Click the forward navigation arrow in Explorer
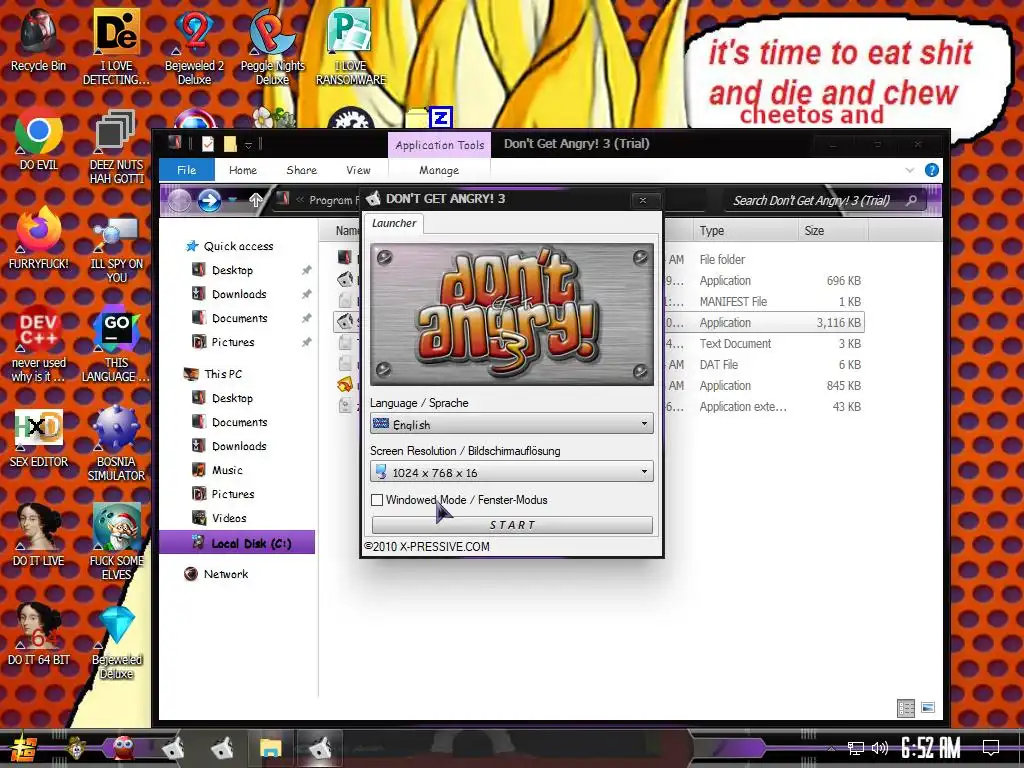This screenshot has height=768, width=1024. point(209,200)
